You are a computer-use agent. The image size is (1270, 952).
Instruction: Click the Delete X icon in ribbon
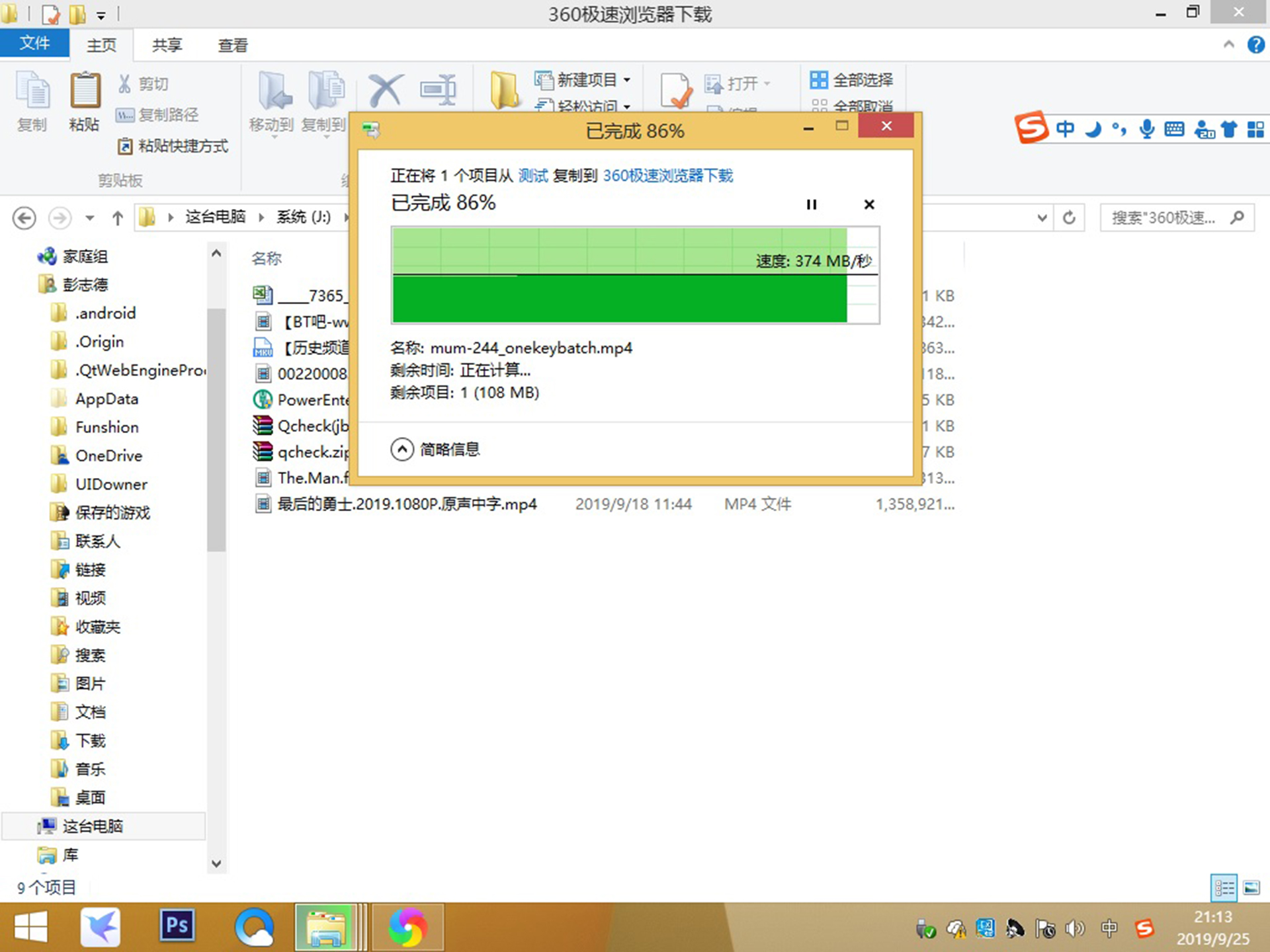point(385,91)
